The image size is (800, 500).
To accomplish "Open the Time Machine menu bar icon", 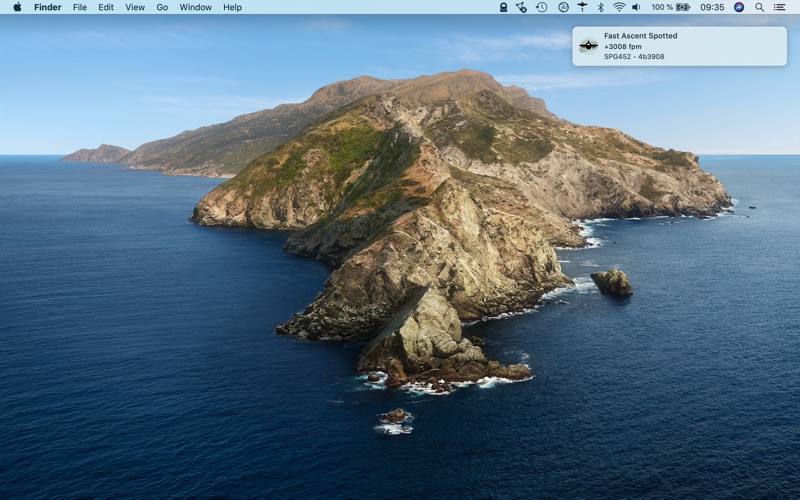I will [541, 7].
